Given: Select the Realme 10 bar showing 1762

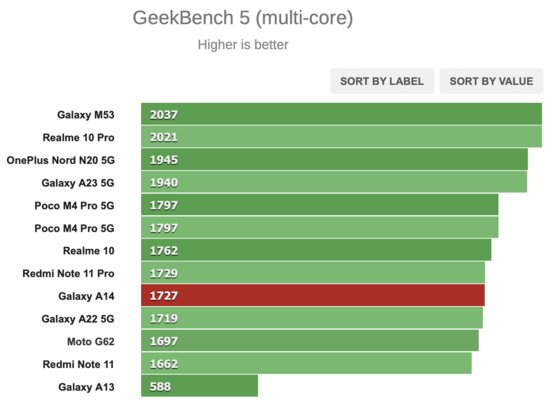Looking at the screenshot, I should (x=316, y=250).
